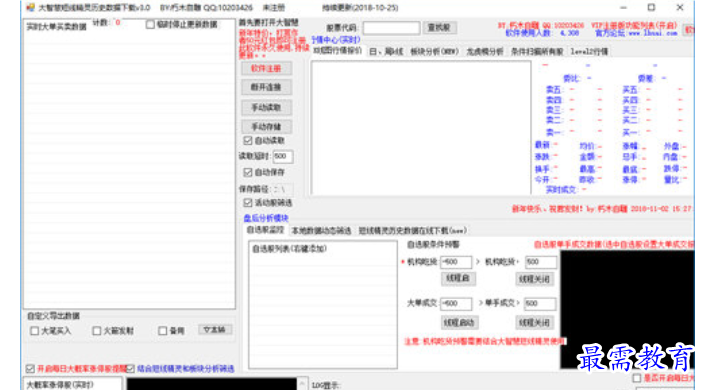The width and height of the screenshot is (701, 390).
Task: Click the blue 盘后分析模块 label
Action: coord(266,218)
